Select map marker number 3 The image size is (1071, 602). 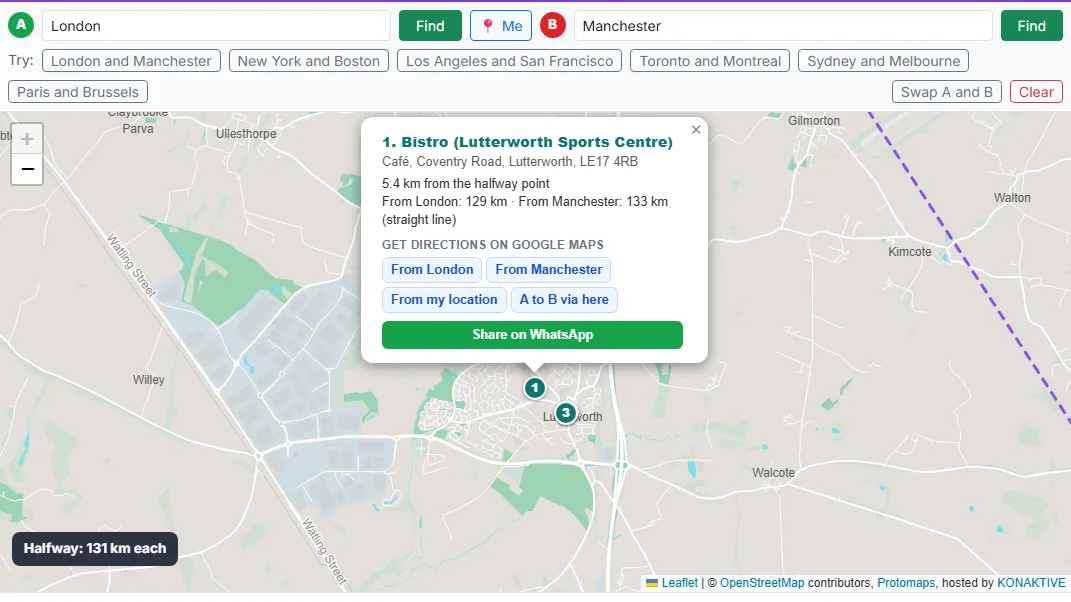click(x=566, y=413)
